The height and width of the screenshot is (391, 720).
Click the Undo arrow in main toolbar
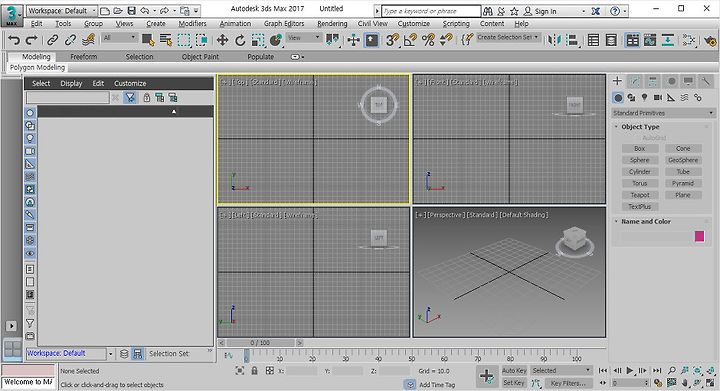click(x=14, y=40)
